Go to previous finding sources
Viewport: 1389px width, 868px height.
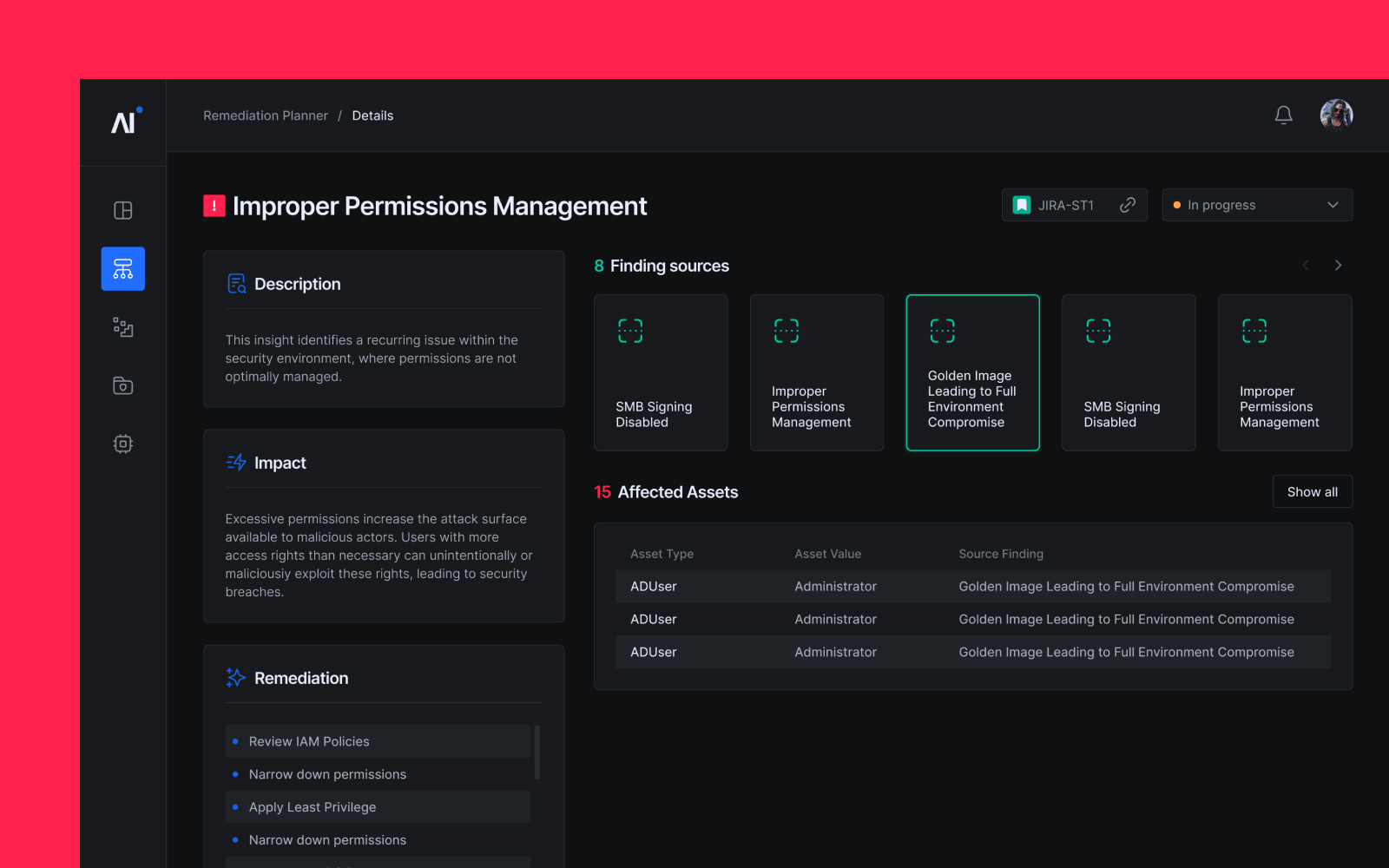1306,266
